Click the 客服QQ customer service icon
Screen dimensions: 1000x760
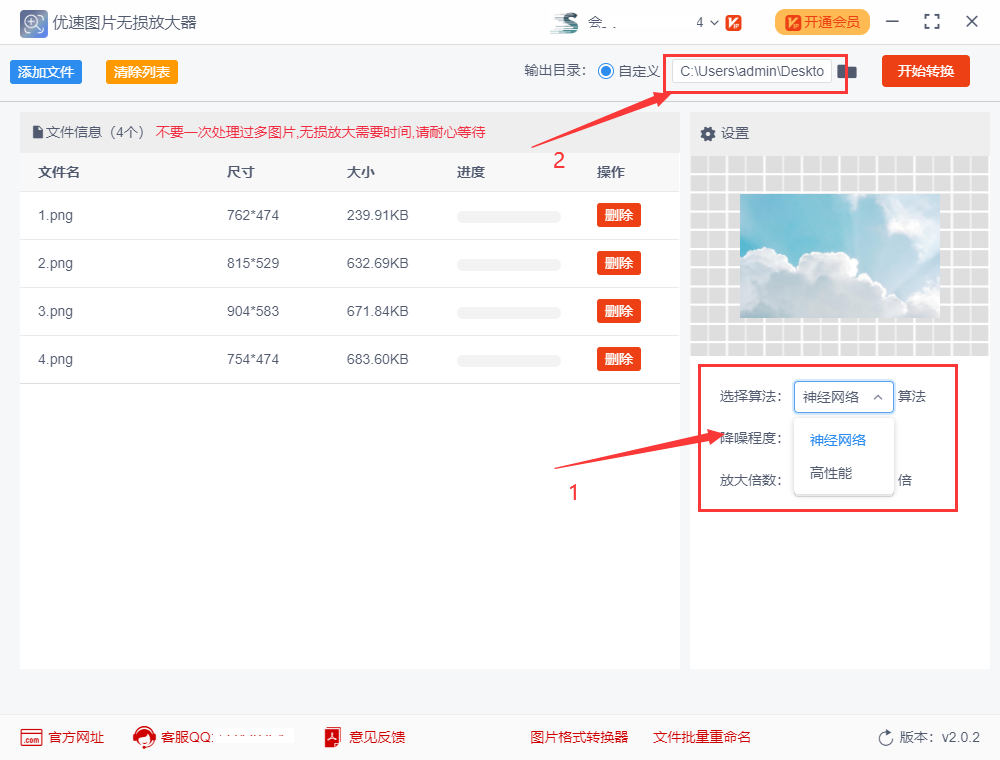[143, 737]
